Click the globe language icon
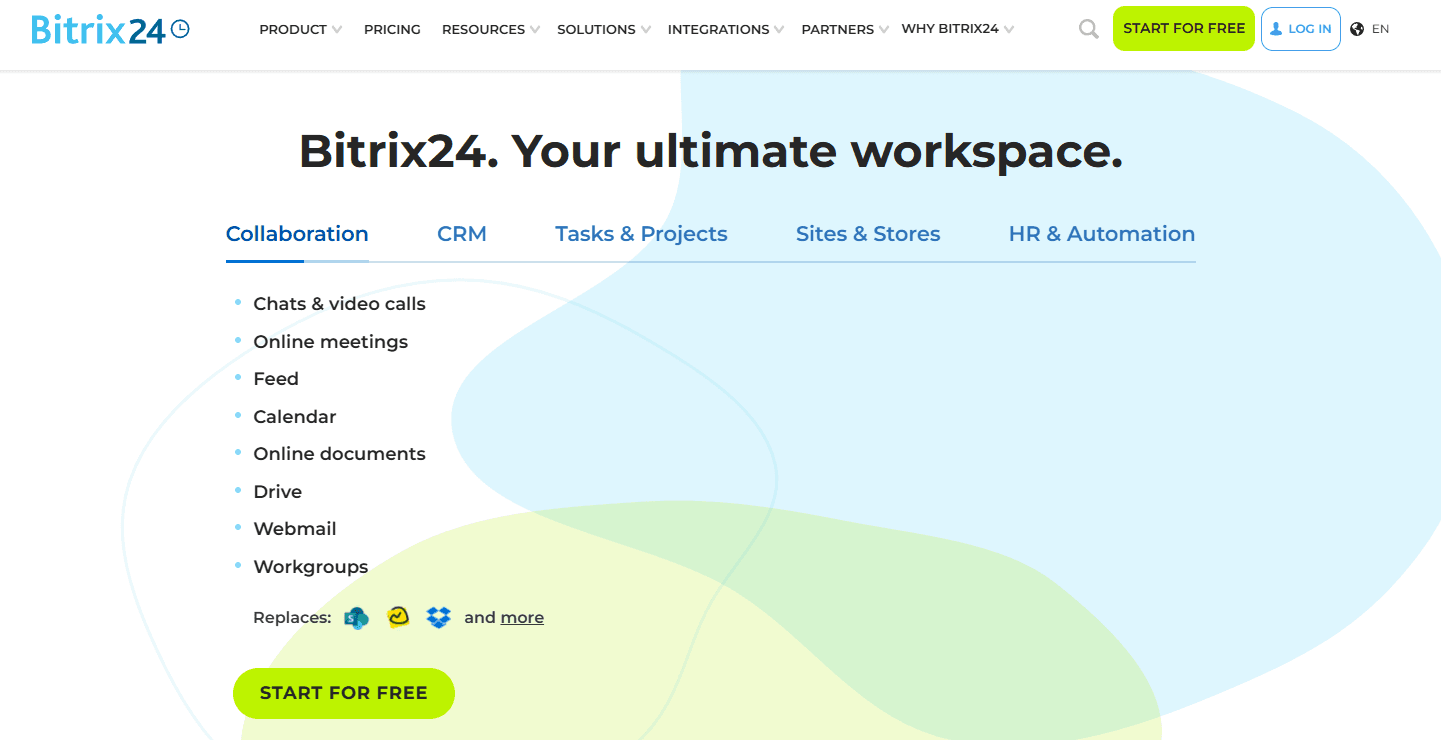Image resolution: width=1441 pixels, height=740 pixels. click(x=1357, y=29)
